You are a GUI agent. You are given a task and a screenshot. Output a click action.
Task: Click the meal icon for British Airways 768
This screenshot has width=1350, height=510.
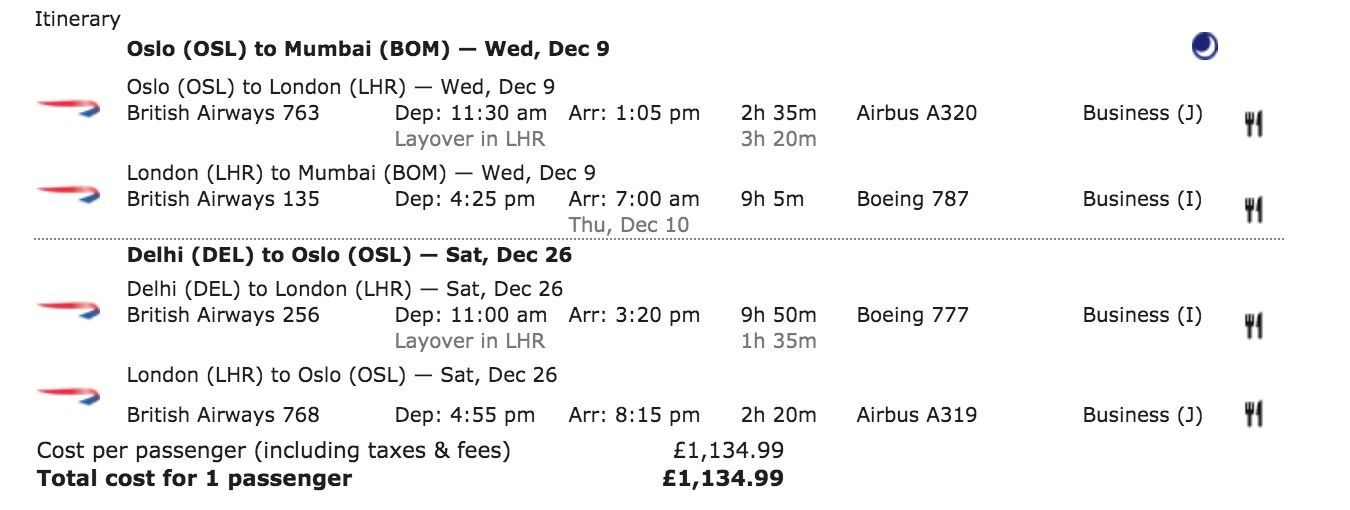click(x=1253, y=414)
